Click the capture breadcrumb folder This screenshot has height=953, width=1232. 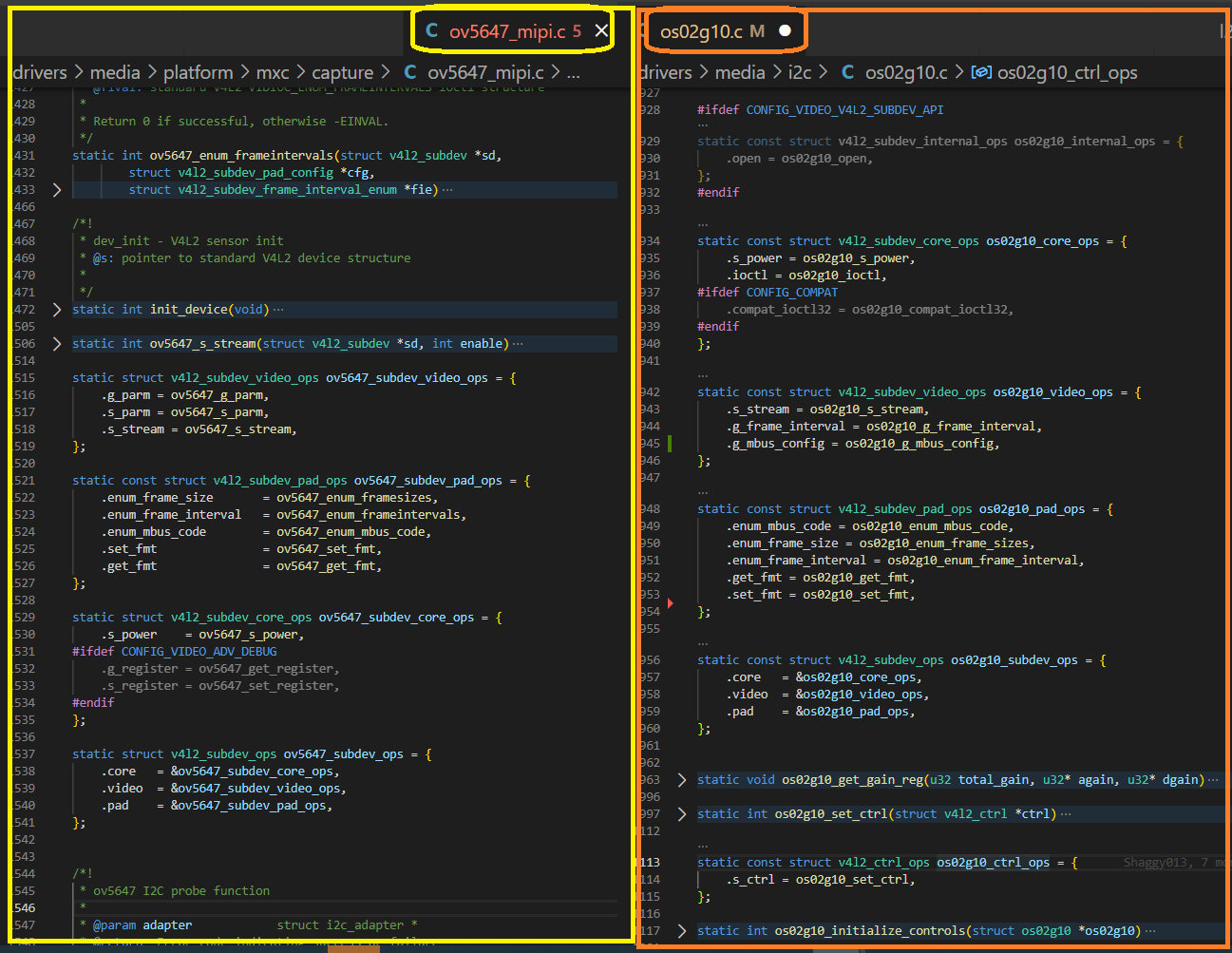point(342,72)
